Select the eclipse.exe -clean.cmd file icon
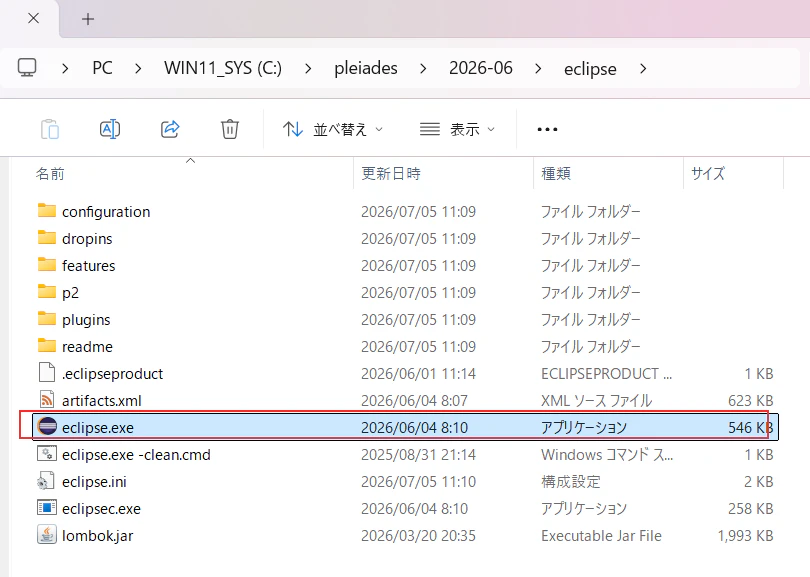 click(x=47, y=454)
